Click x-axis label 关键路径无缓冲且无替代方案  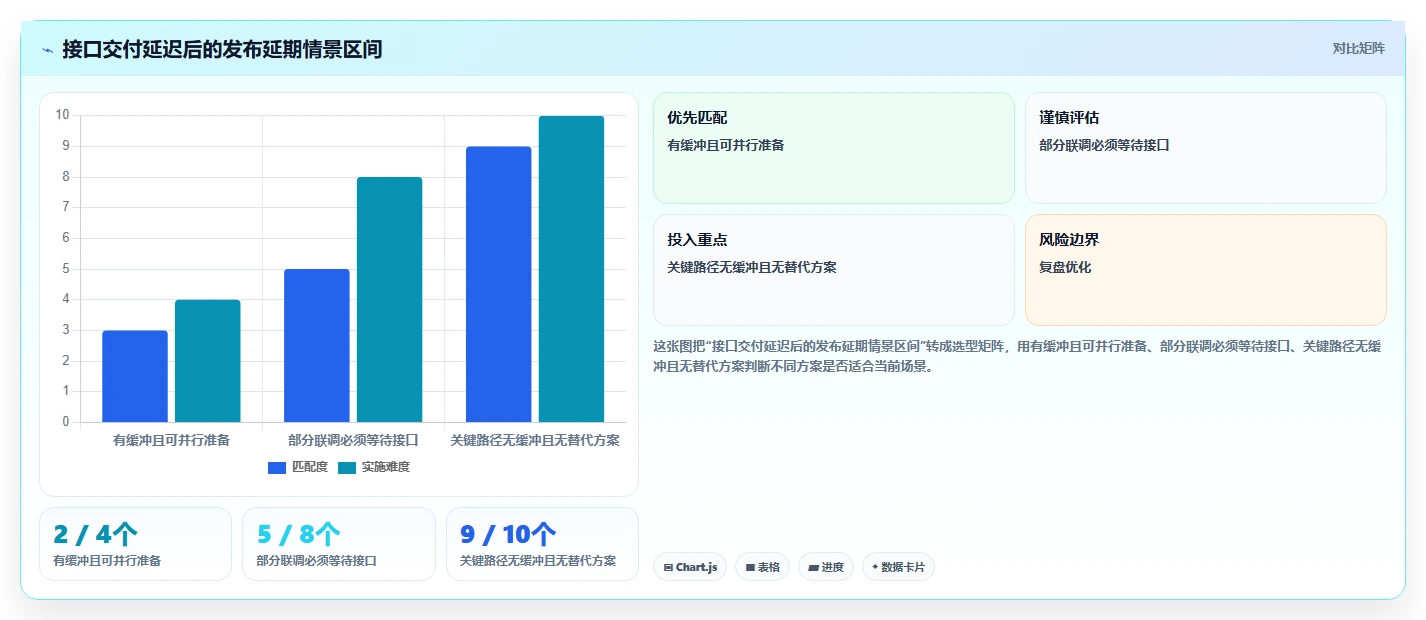535,440
